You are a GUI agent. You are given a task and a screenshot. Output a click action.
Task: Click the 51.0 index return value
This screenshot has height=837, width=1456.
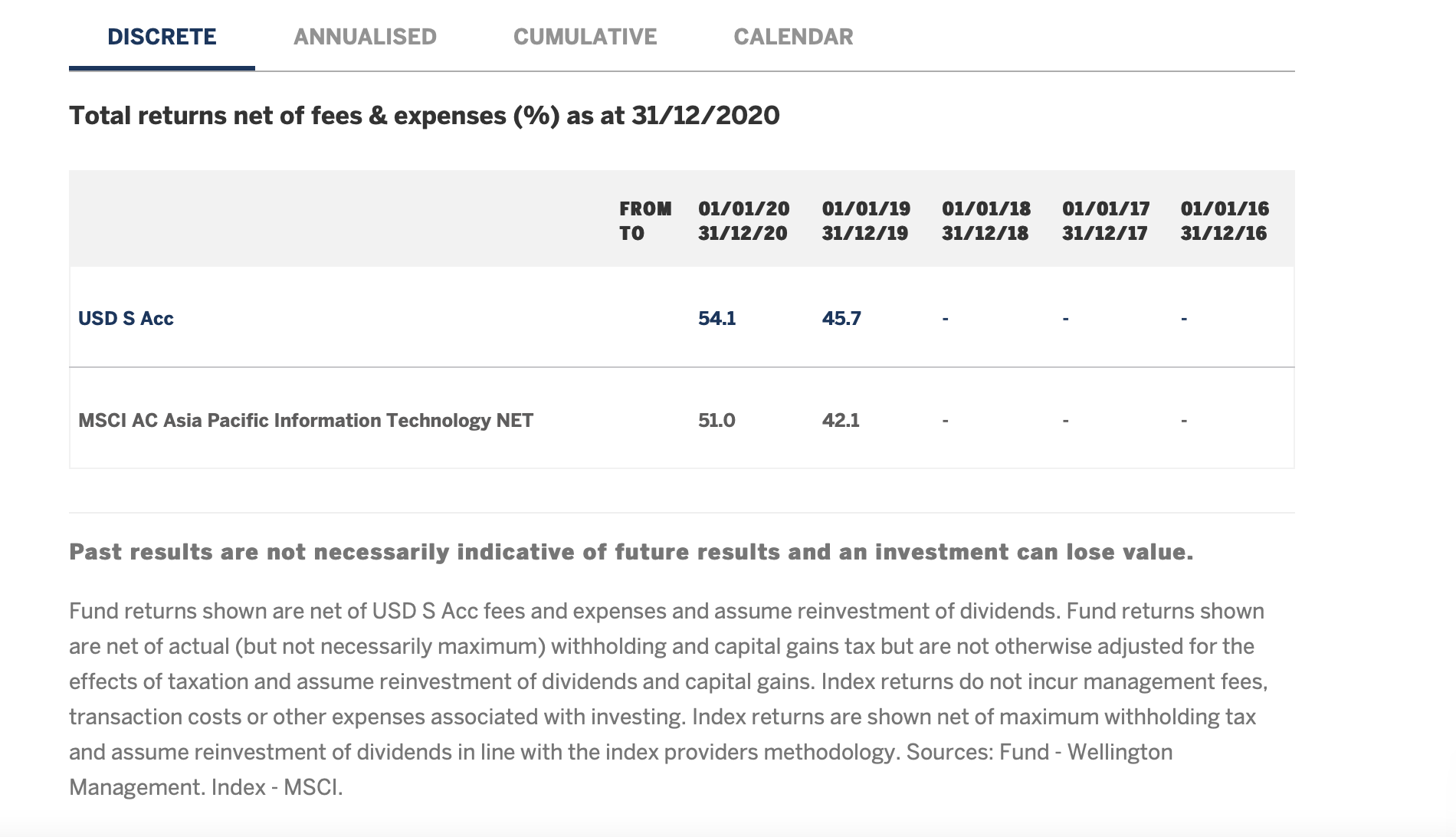[717, 420]
